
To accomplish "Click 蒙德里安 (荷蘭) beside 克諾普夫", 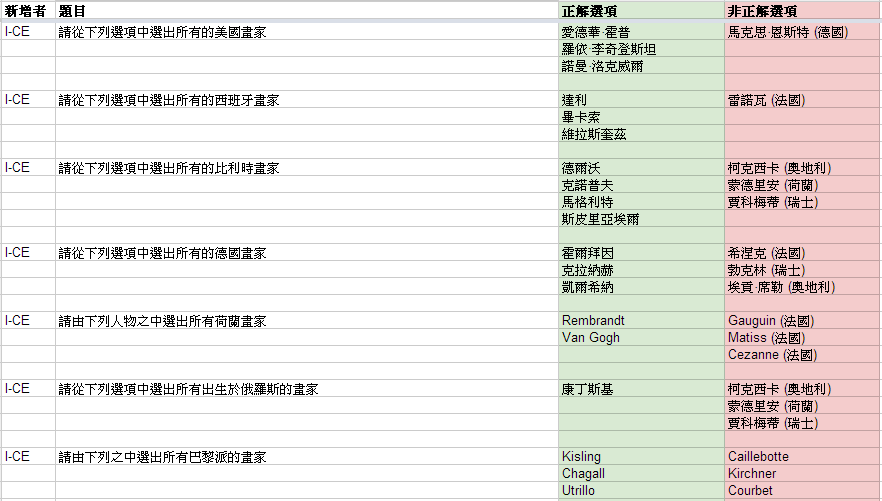I will pos(803,185).
